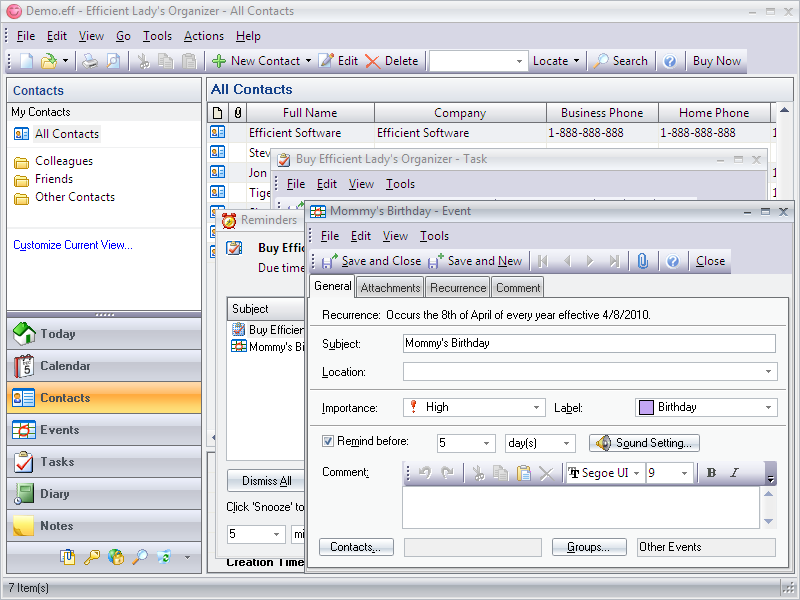800x600 pixels.
Task: Open the Label dropdown showing Birthday
Action: tap(768, 407)
